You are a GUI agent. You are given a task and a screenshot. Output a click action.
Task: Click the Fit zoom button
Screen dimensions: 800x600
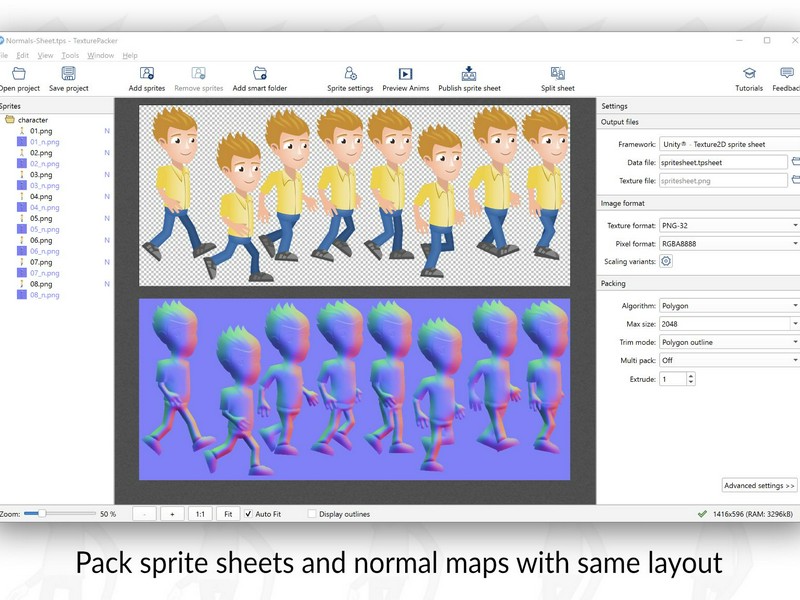pos(228,514)
